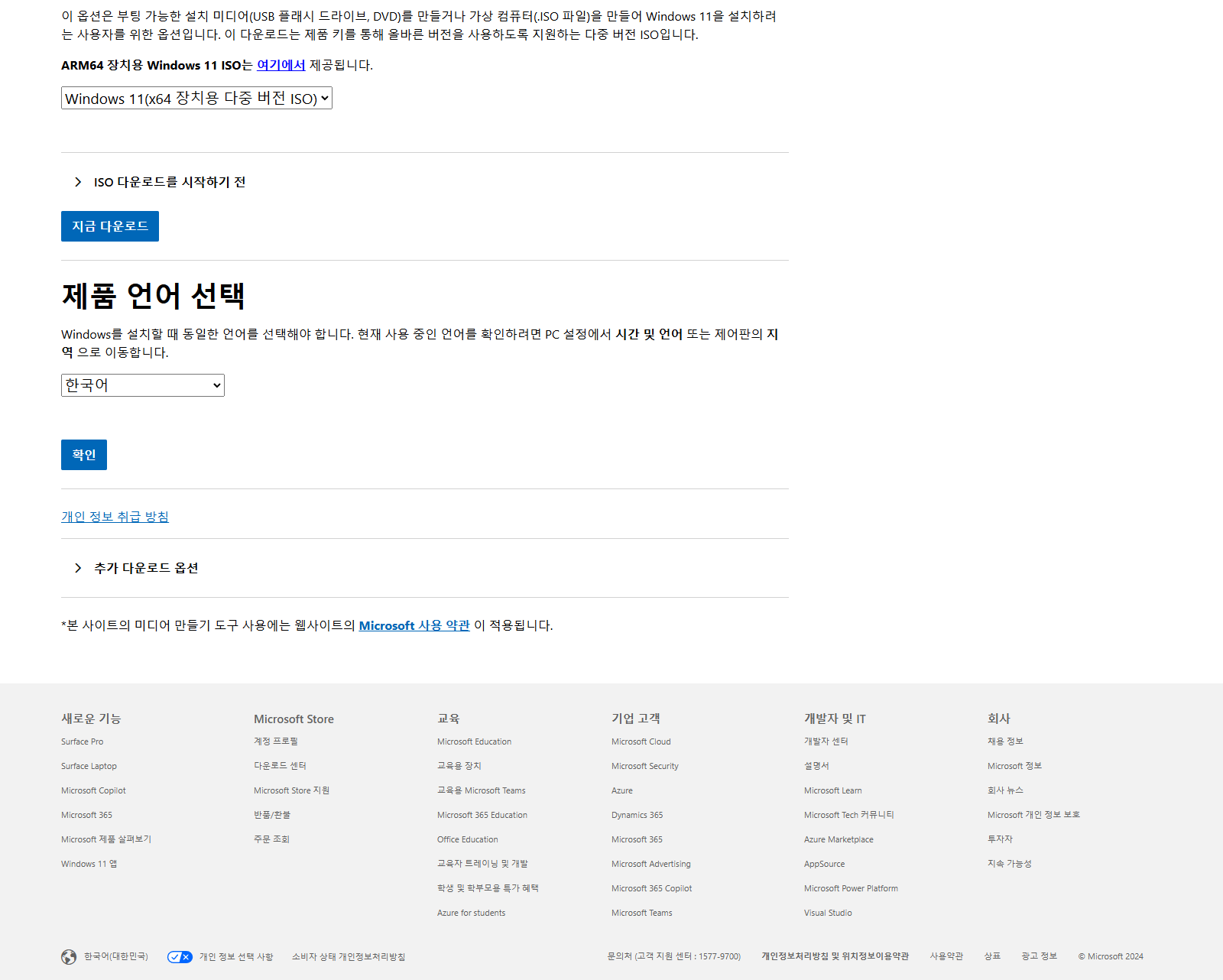Open '다운로드 센터' link
Screen dimensions: 1223x980
280,766
